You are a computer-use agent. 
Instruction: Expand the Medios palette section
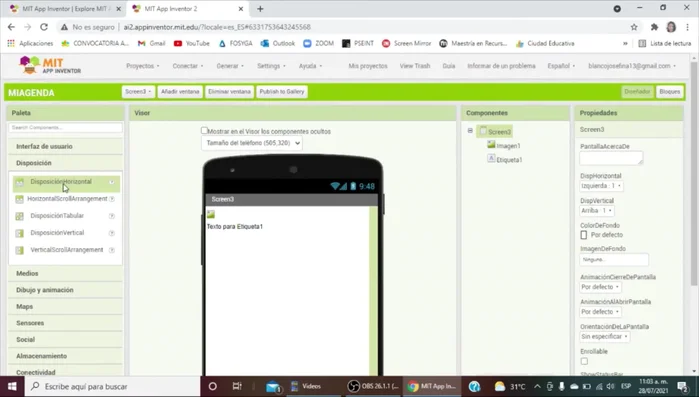(x=65, y=274)
